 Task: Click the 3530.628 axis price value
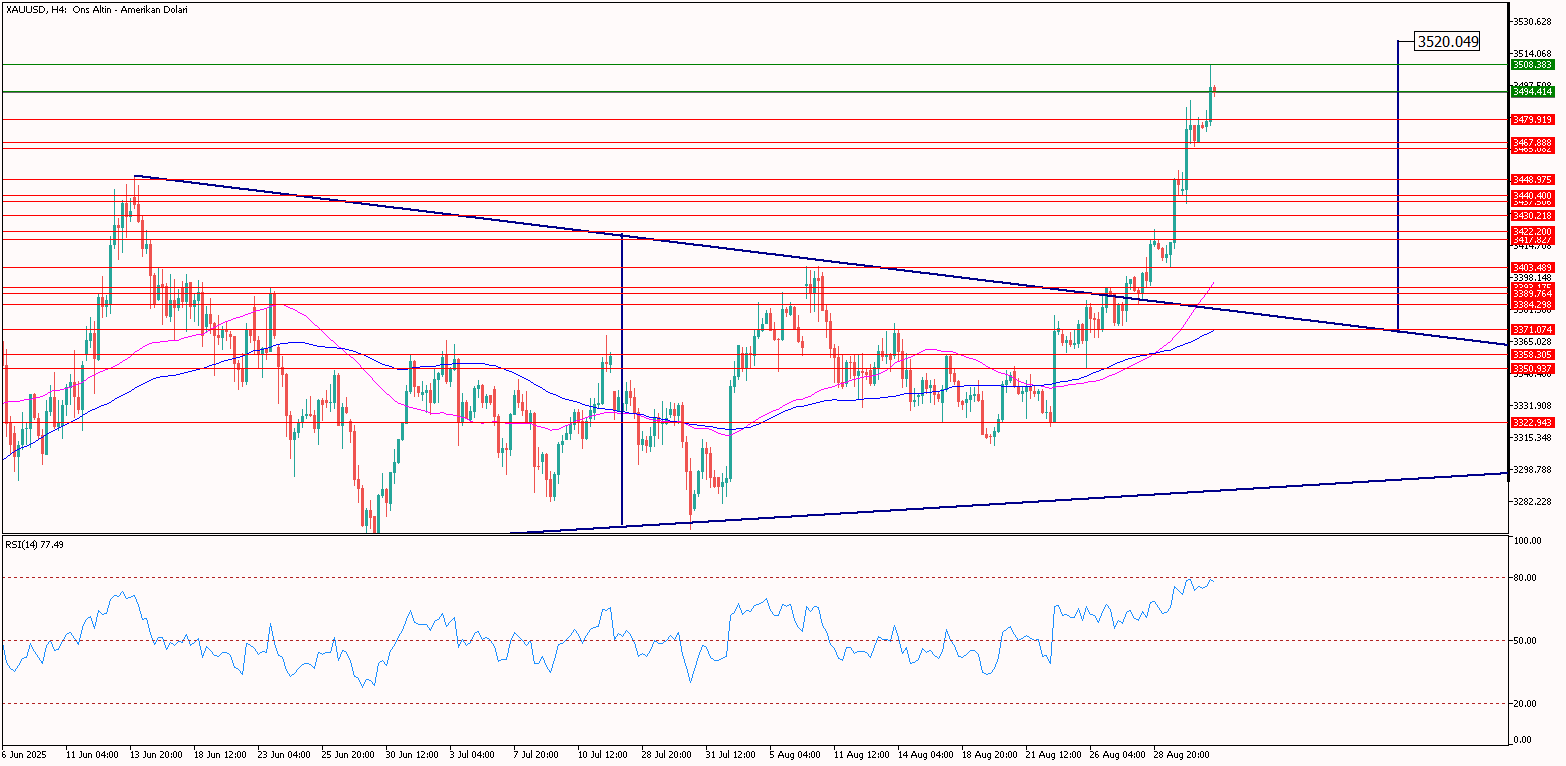[x=1532, y=21]
